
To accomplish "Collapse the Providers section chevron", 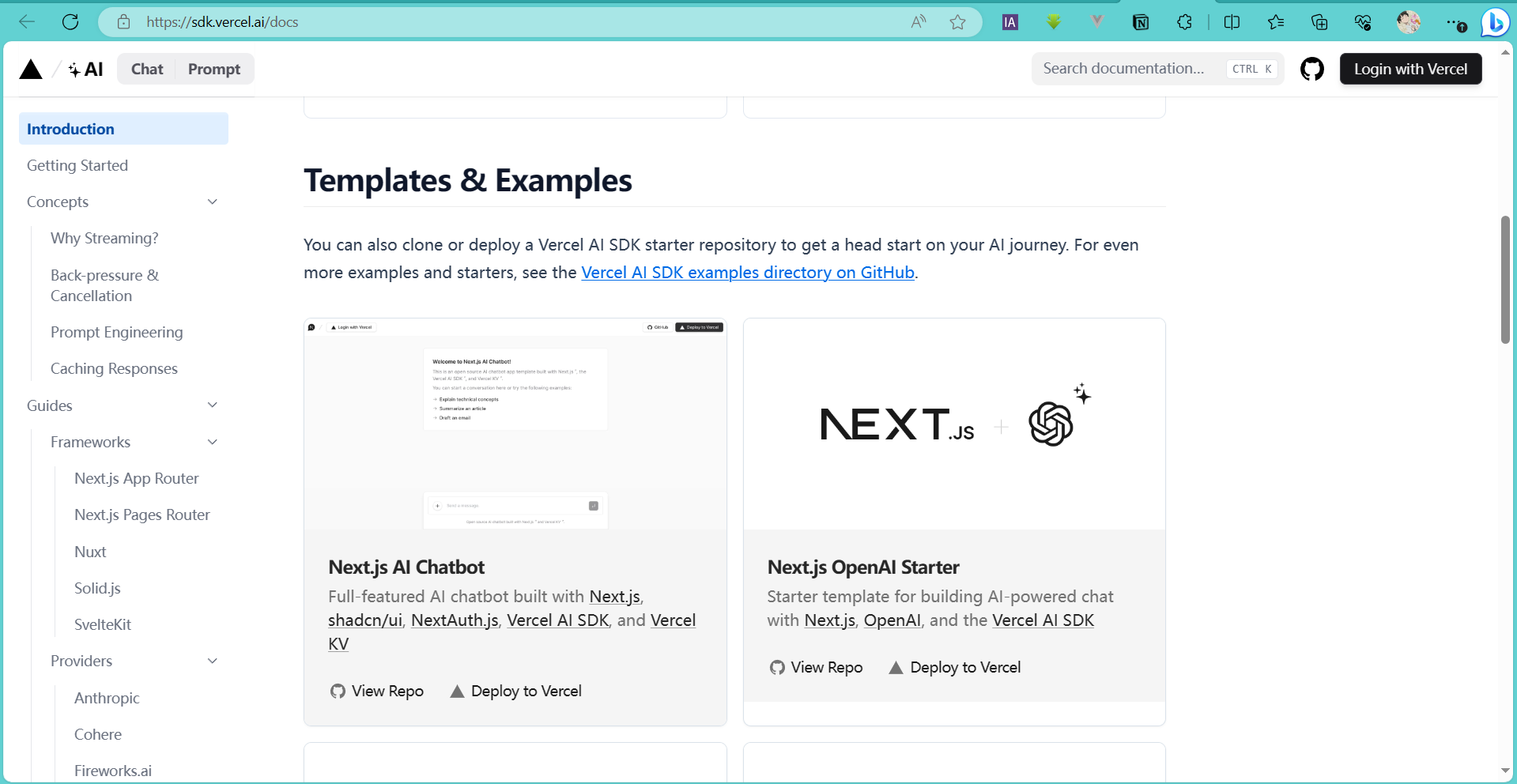I will (212, 661).
